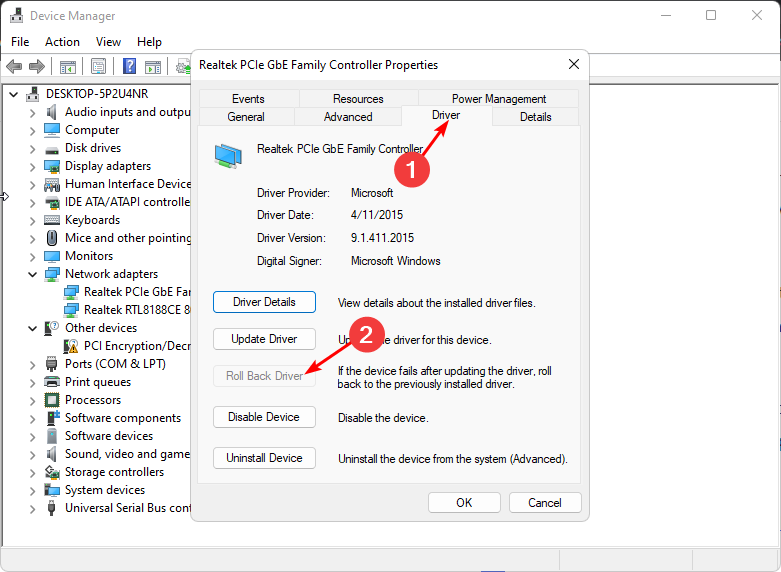The width and height of the screenshot is (781, 572).
Task: Click the Realtek RTL8188CE adapter icon
Action: (x=71, y=310)
